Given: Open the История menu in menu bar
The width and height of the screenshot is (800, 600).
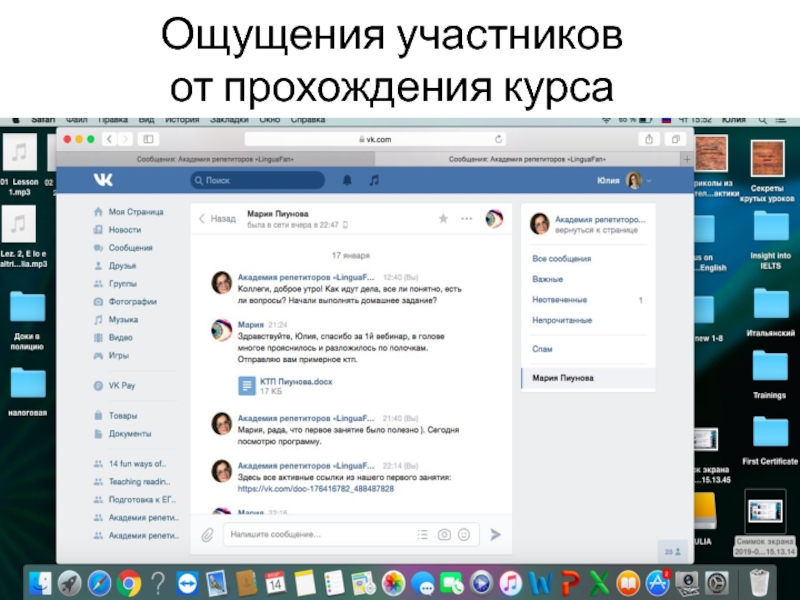Looking at the screenshot, I should (182, 120).
